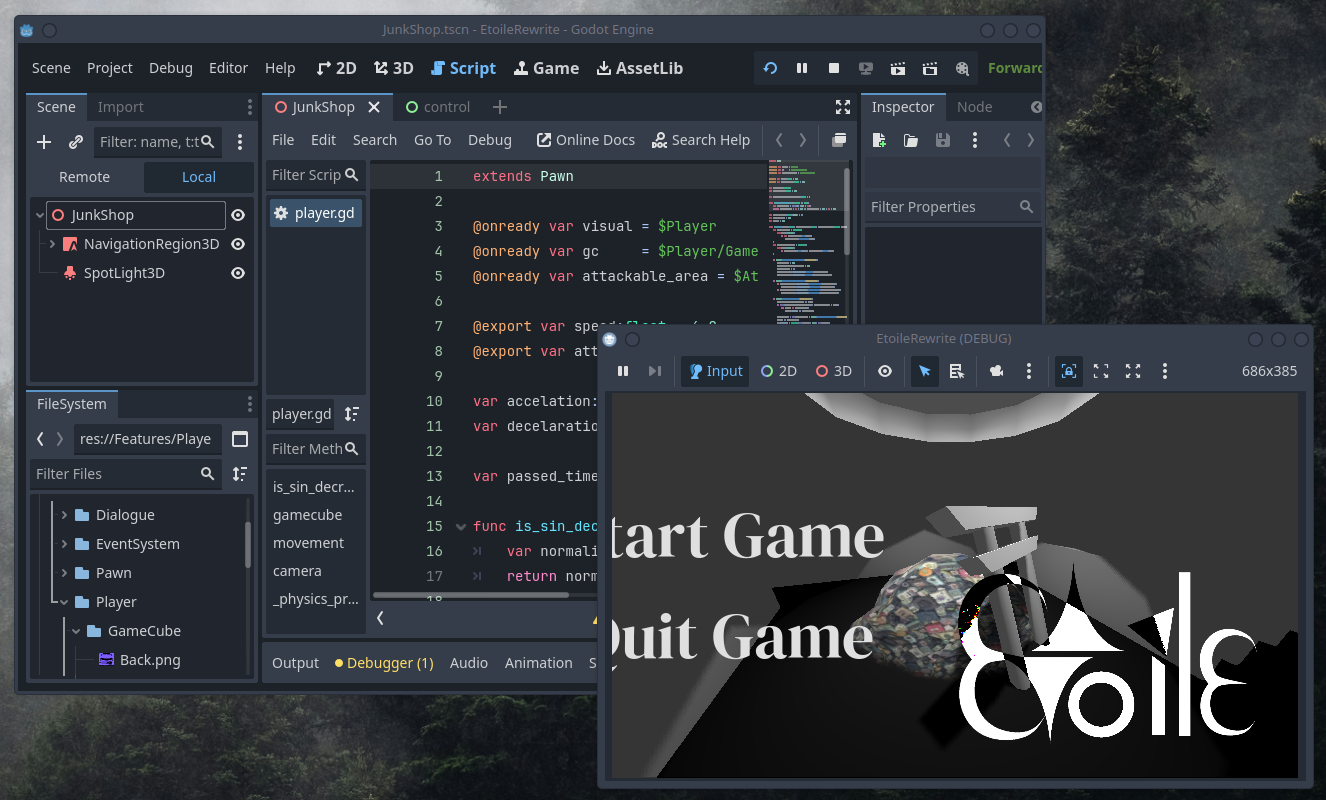This screenshot has width=1326, height=800.
Task: Open Online Docs
Action: pyautogui.click(x=586, y=140)
